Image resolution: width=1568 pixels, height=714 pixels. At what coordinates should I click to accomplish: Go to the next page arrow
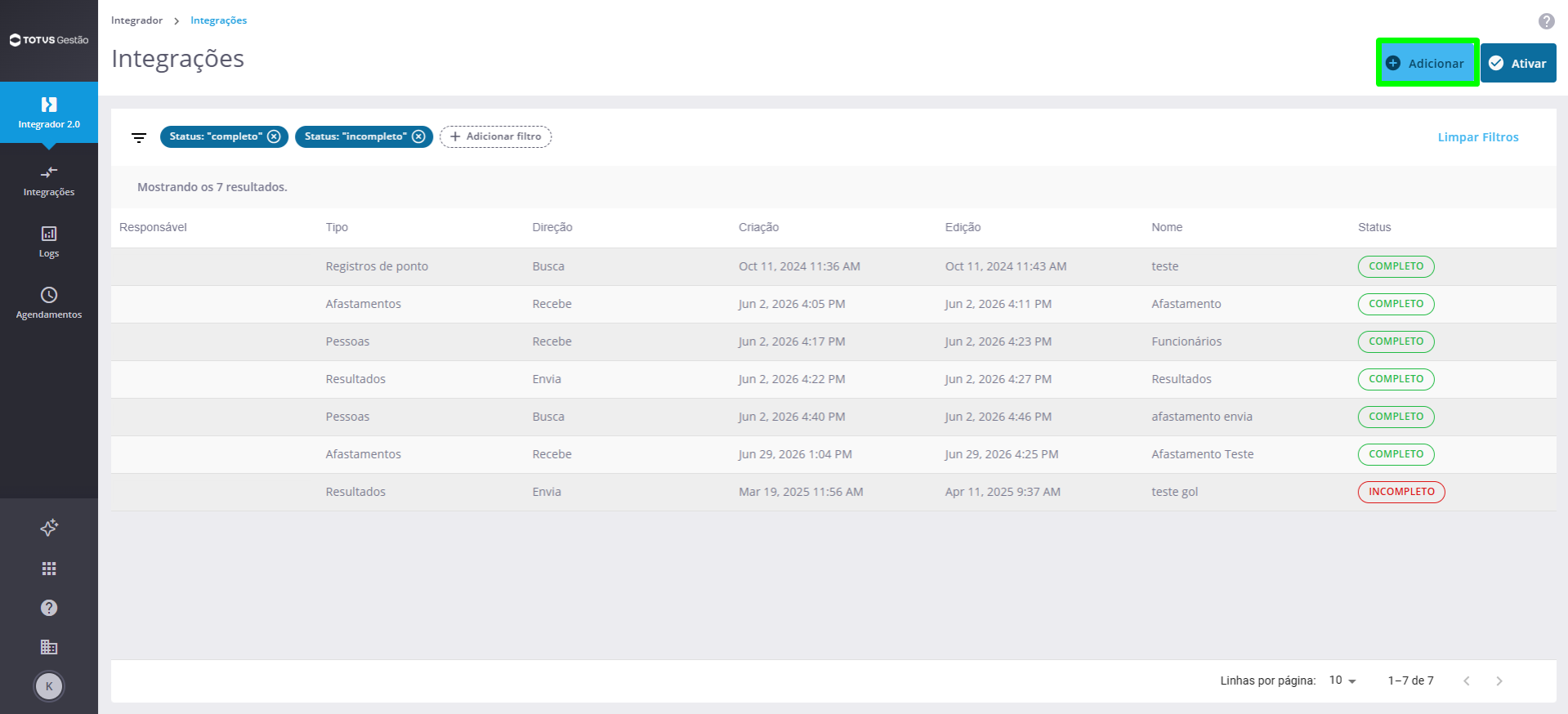(x=1499, y=681)
